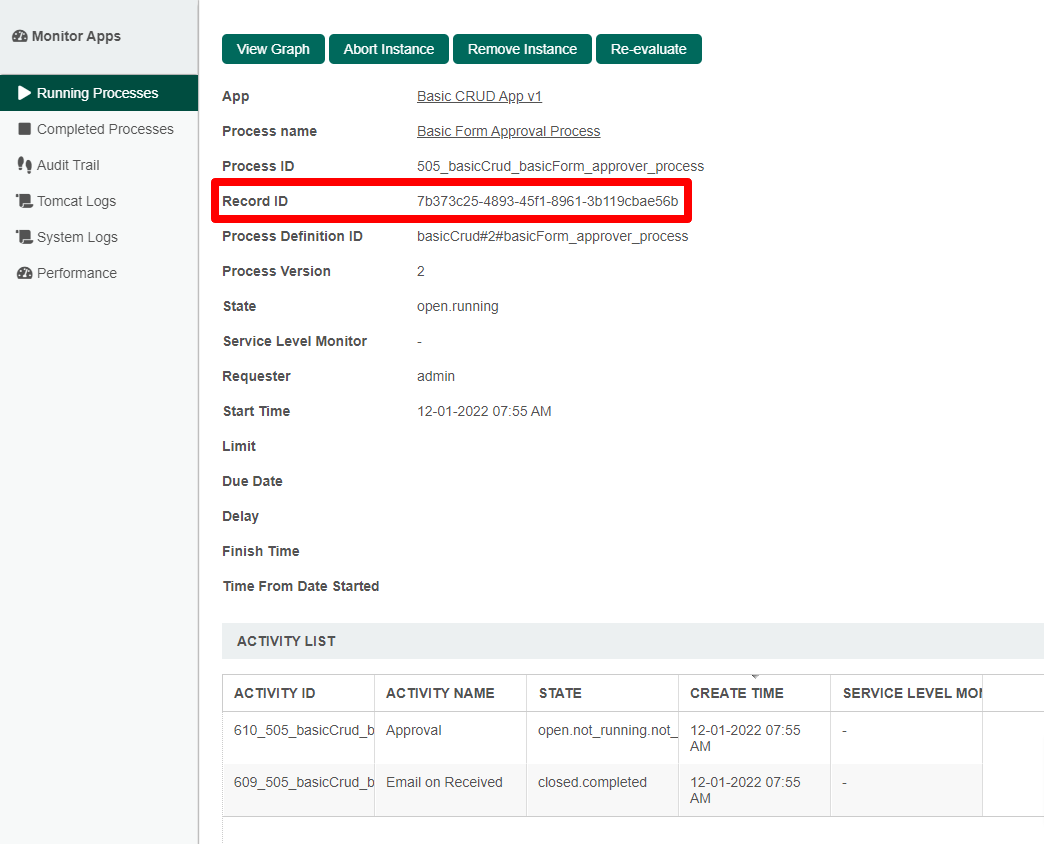Sort by the State column header
Viewport: 1044px width, 844px height.
[560, 693]
